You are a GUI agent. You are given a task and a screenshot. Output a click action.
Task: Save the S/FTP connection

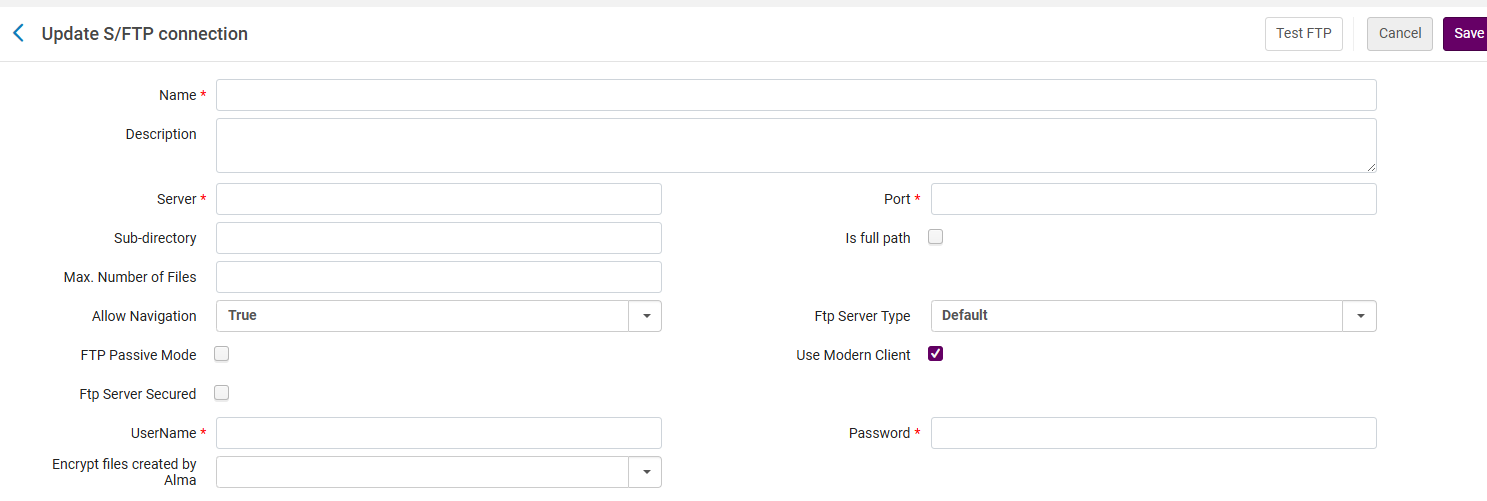[x=1466, y=33]
